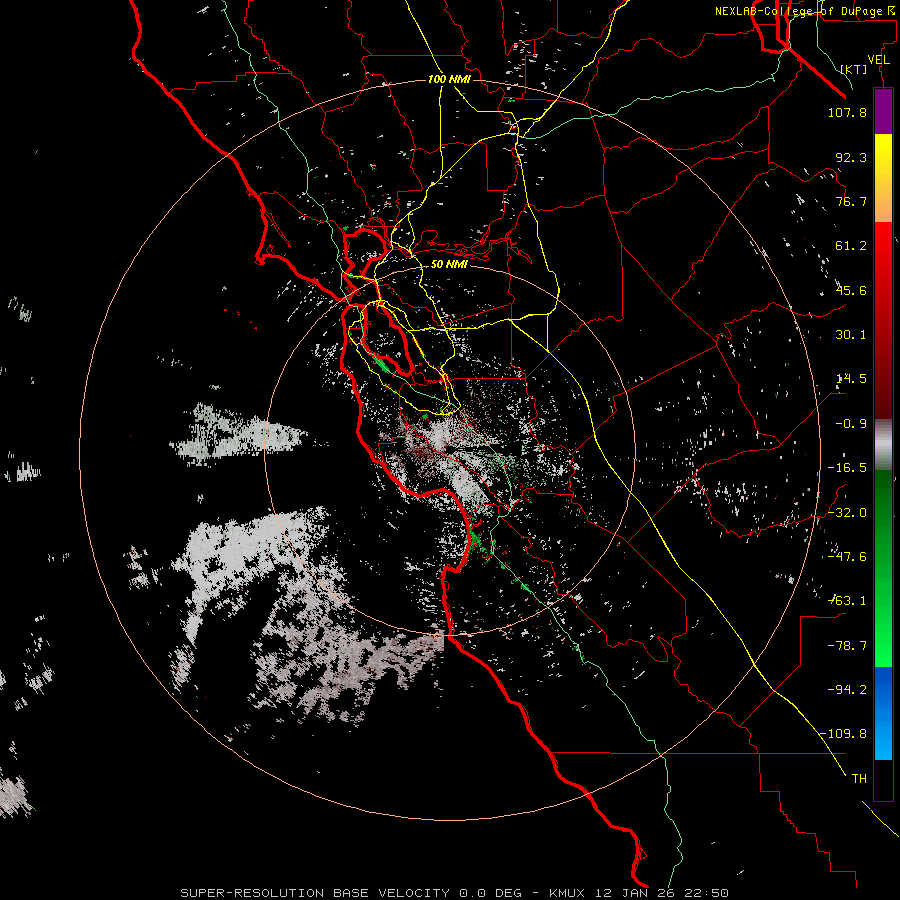The height and width of the screenshot is (900, 900).
Task: Click the NEXLAB-College of DuPage watermark text
Action: [804, 11]
